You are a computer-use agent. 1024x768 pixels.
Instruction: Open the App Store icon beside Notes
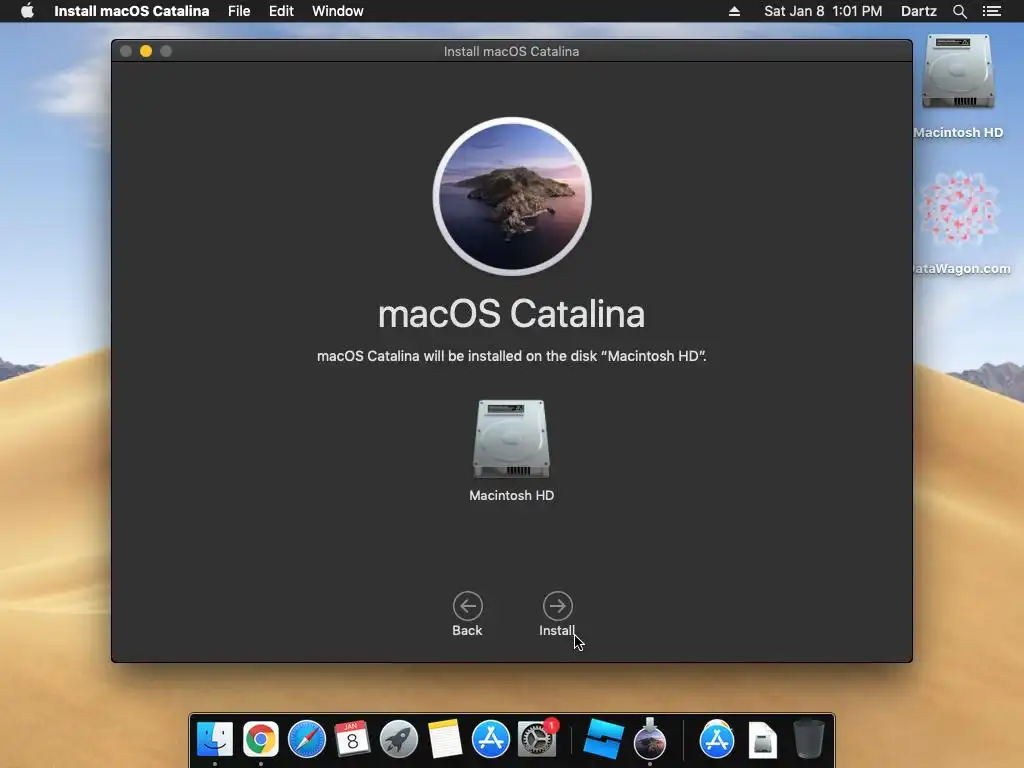coord(490,739)
